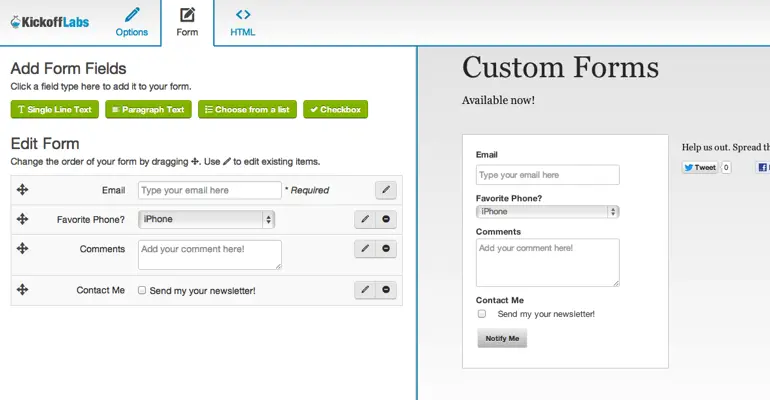Click the drag handle for the Contact Me row
770x400 pixels.
tap(22, 290)
